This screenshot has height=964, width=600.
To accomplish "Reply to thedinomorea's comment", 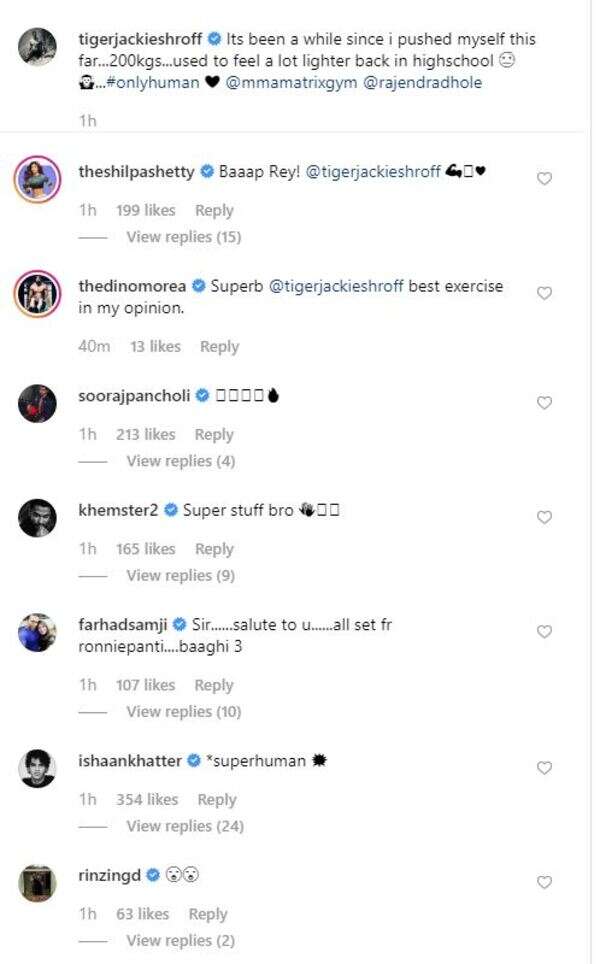I will click(x=219, y=346).
